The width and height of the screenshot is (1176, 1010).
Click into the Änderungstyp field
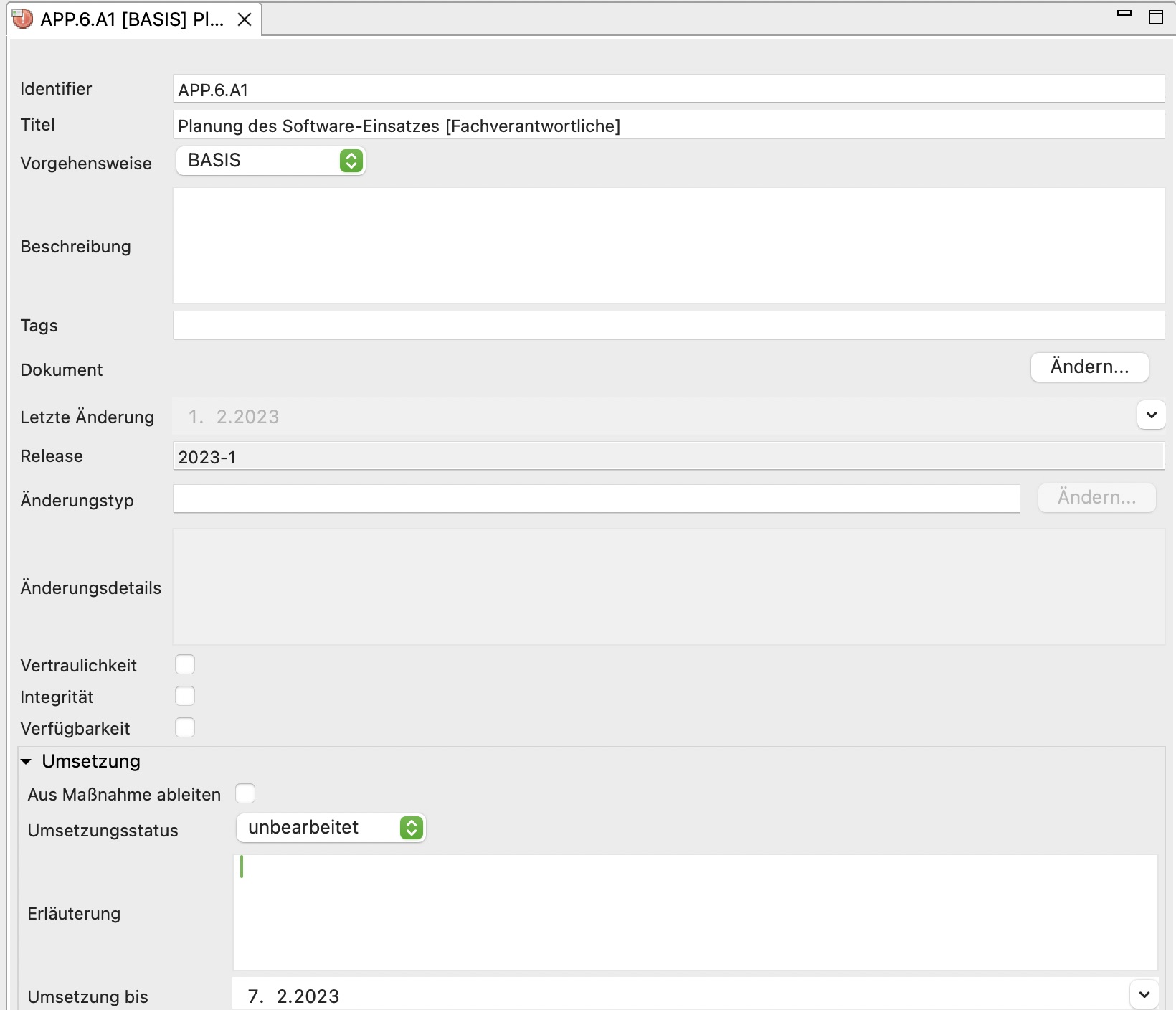click(596, 499)
